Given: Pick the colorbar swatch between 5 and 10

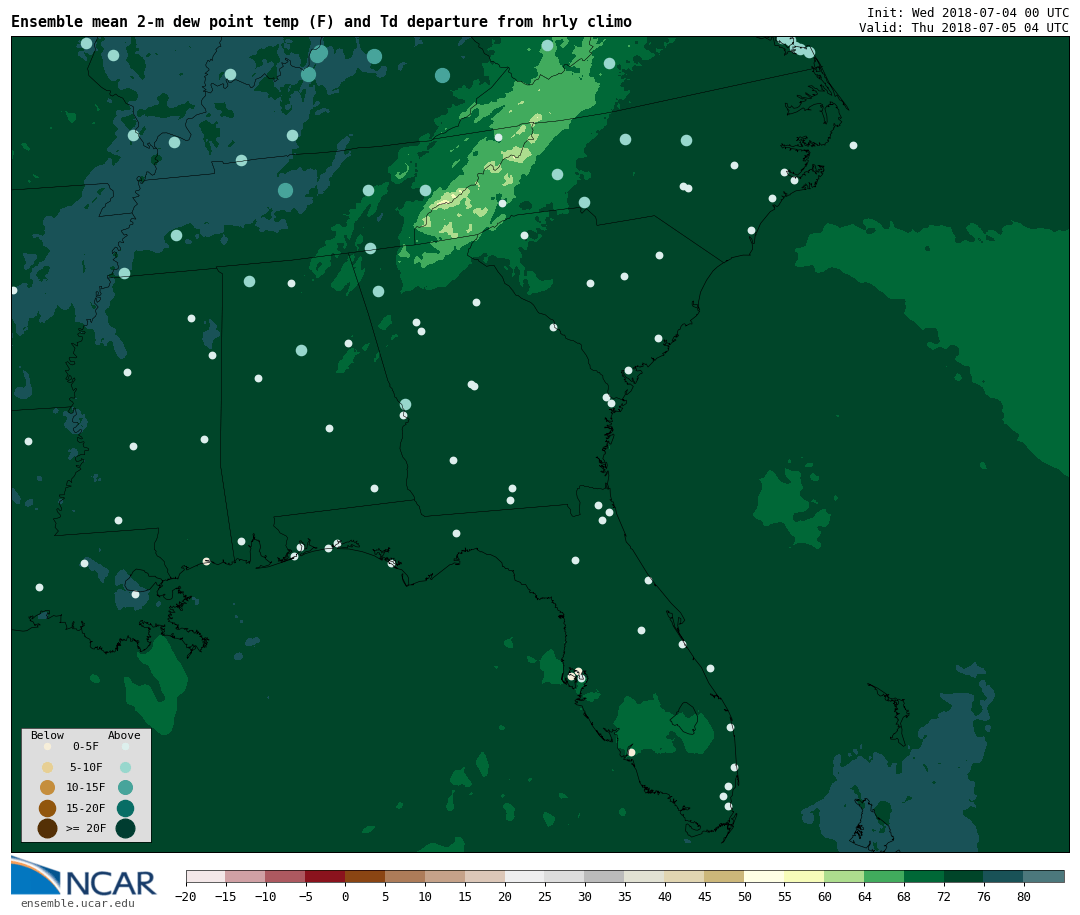Looking at the screenshot, I should point(405,877).
